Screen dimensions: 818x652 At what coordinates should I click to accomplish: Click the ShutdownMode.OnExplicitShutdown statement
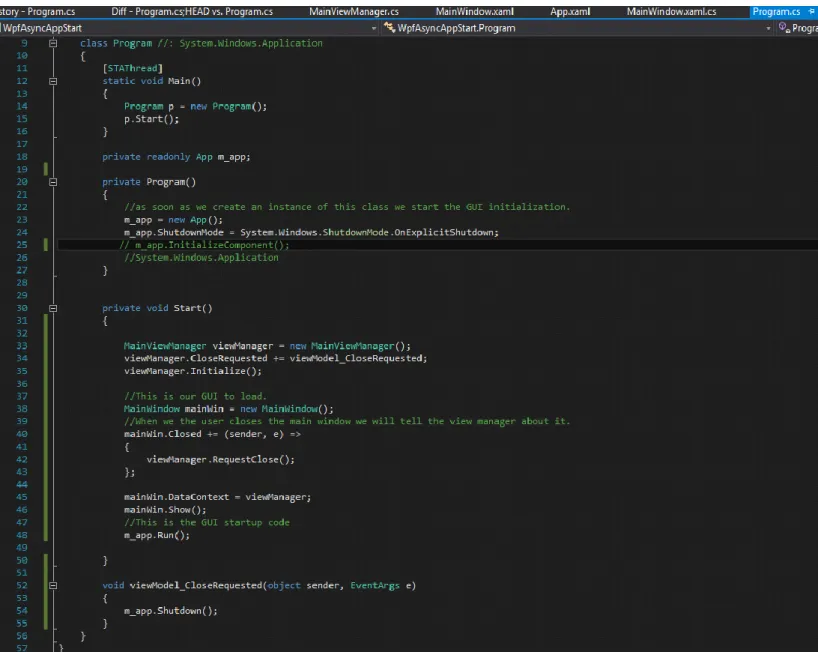311,233
